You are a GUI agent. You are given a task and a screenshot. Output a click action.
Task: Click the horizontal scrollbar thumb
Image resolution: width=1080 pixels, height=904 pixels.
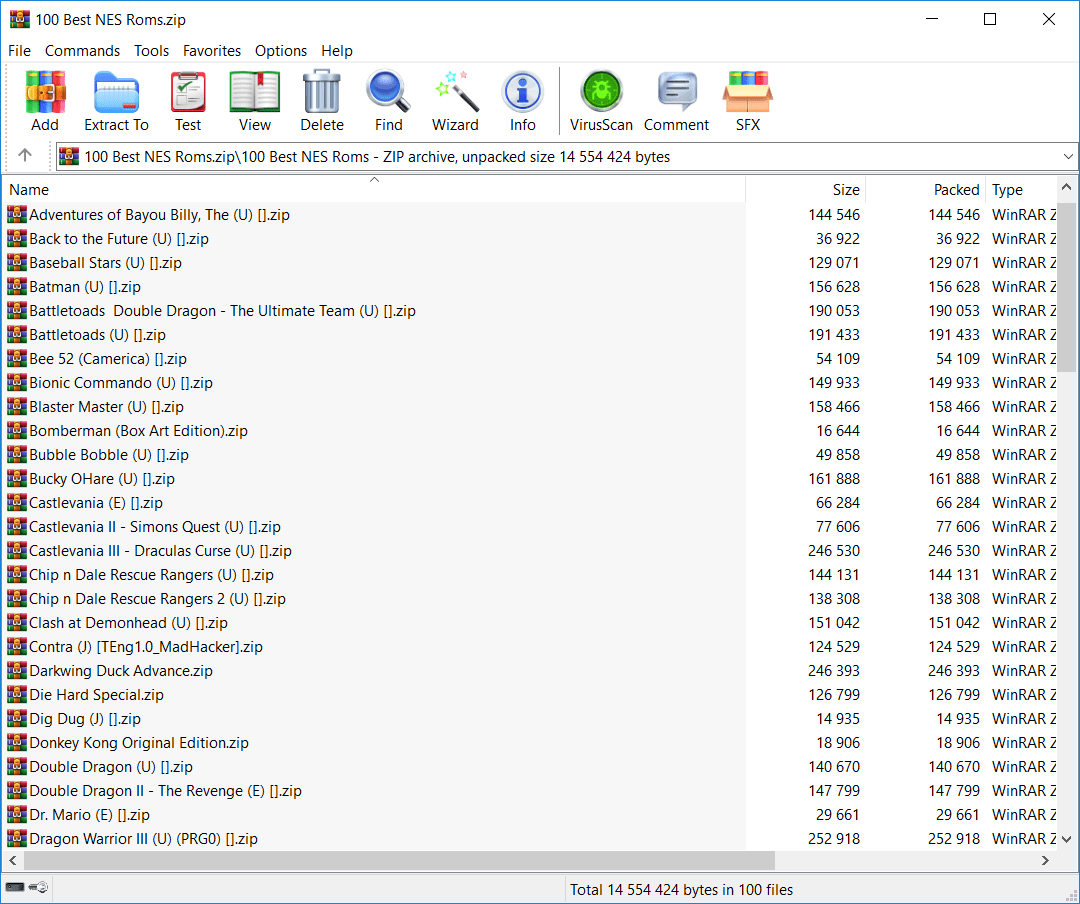click(399, 860)
